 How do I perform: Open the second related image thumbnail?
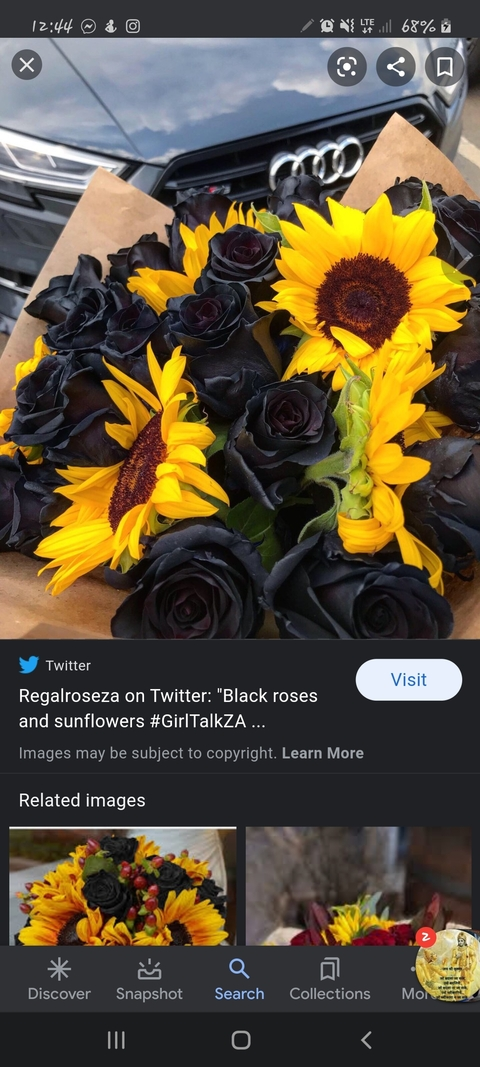359,886
